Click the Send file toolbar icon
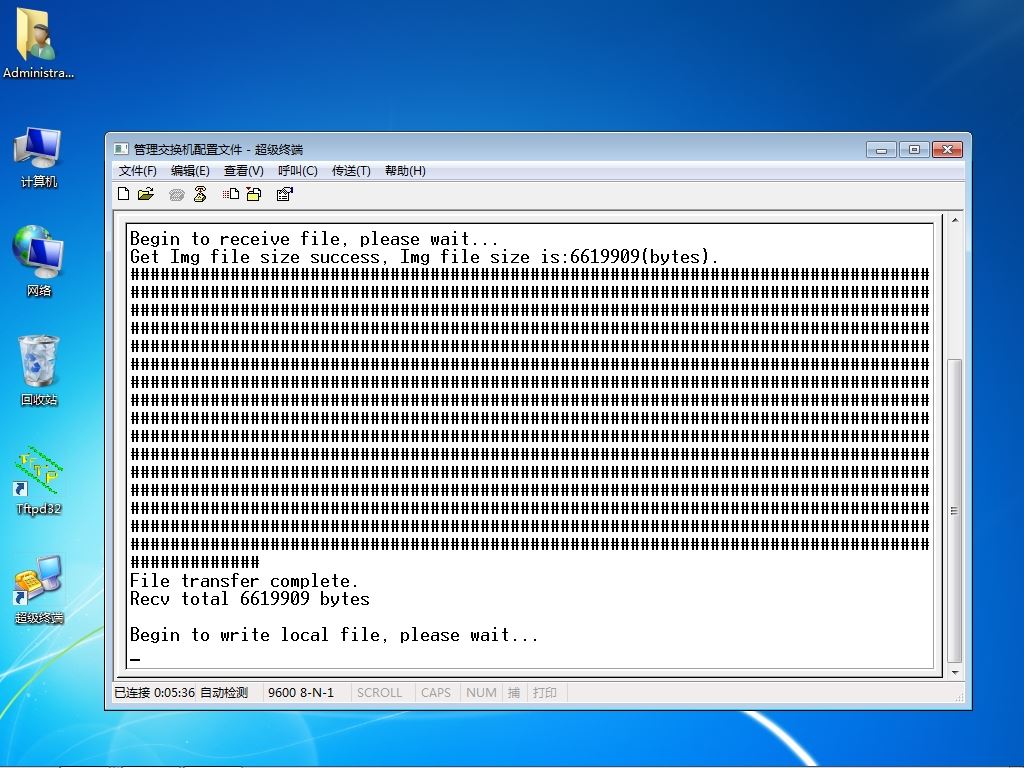1024x768 pixels. pyautogui.click(x=231, y=194)
